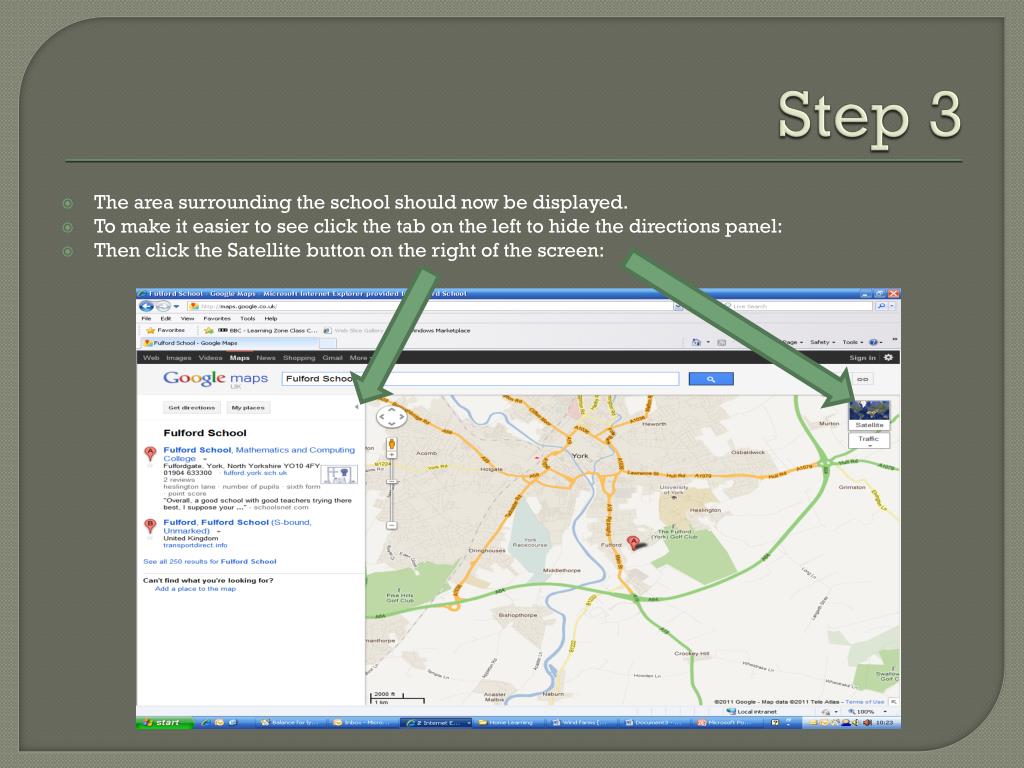Go to Web in Google bar

[x=151, y=358]
